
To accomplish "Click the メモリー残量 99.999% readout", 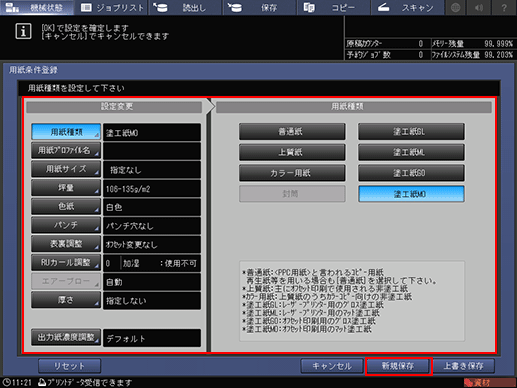I will pyautogui.click(x=472, y=44).
